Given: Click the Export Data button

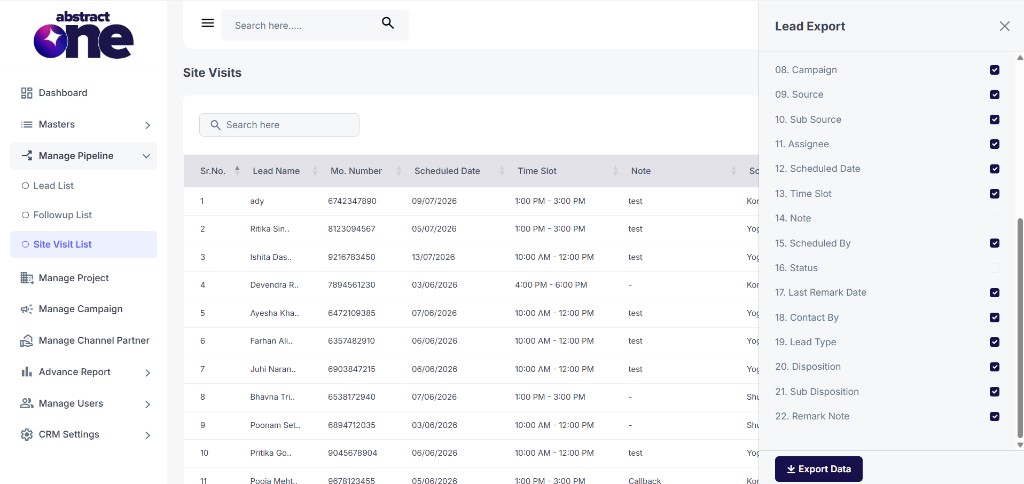Looking at the screenshot, I should [818, 469].
